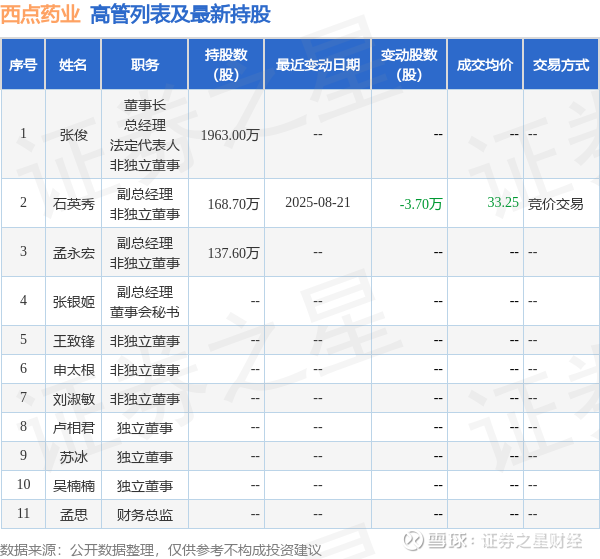Image resolution: width=600 pixels, height=559 pixels.
Task: Click the 交易方式 column header
Action: (x=561, y=65)
